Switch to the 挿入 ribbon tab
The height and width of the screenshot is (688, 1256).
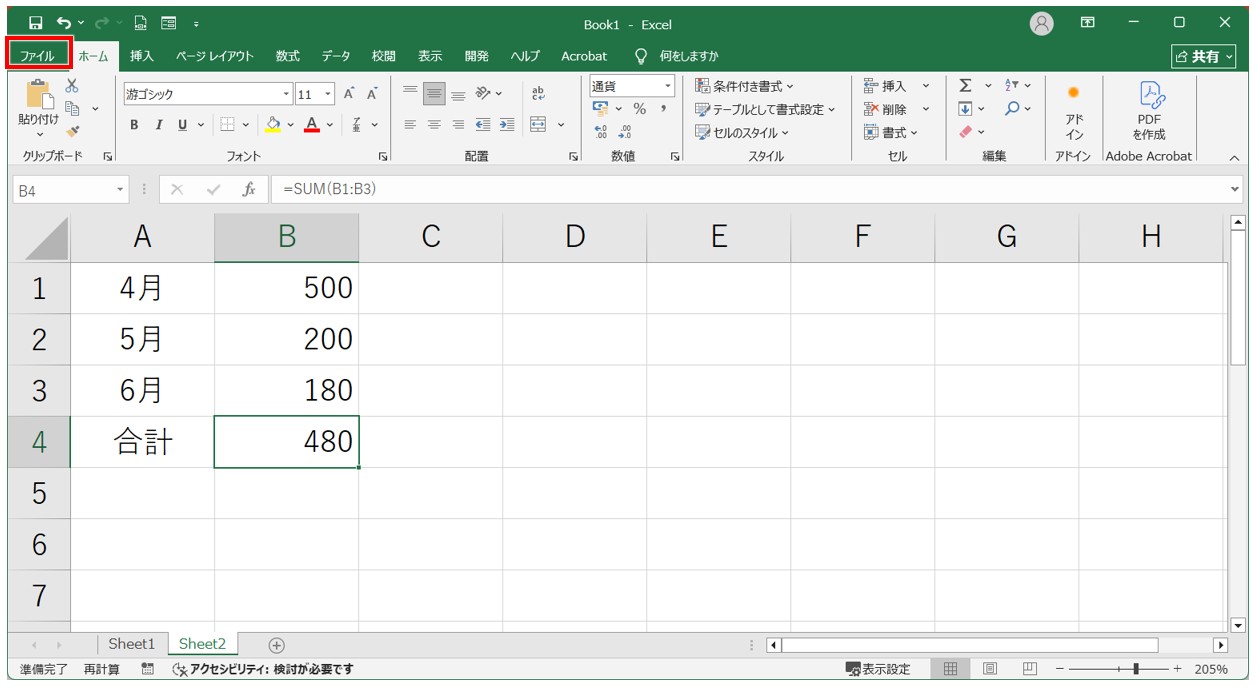[142, 56]
